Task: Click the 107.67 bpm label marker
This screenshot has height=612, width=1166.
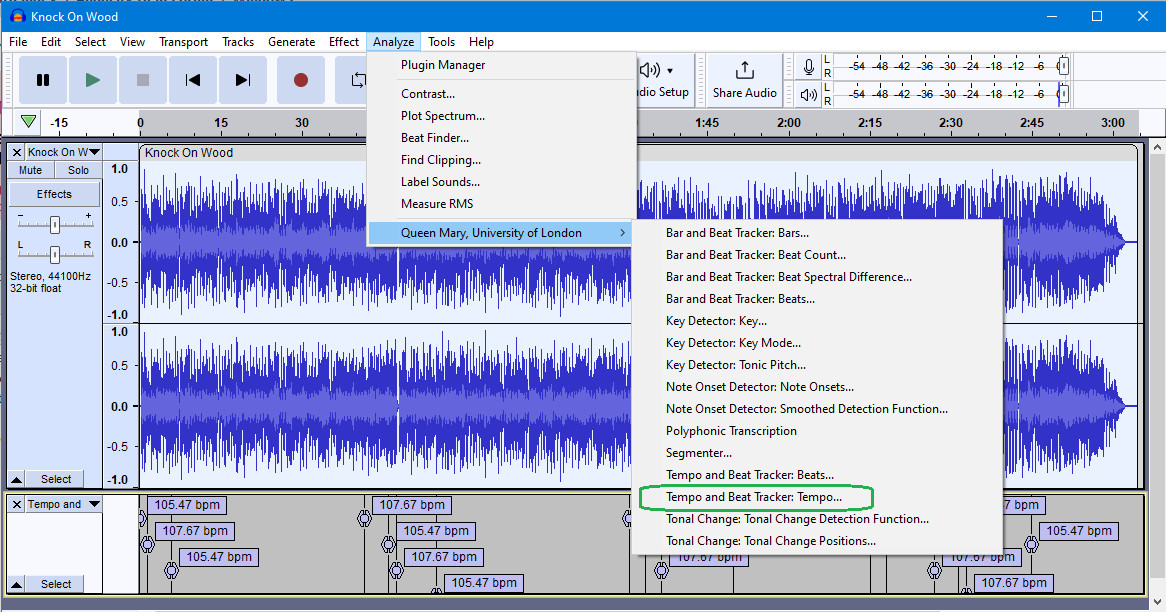Action: [194, 530]
